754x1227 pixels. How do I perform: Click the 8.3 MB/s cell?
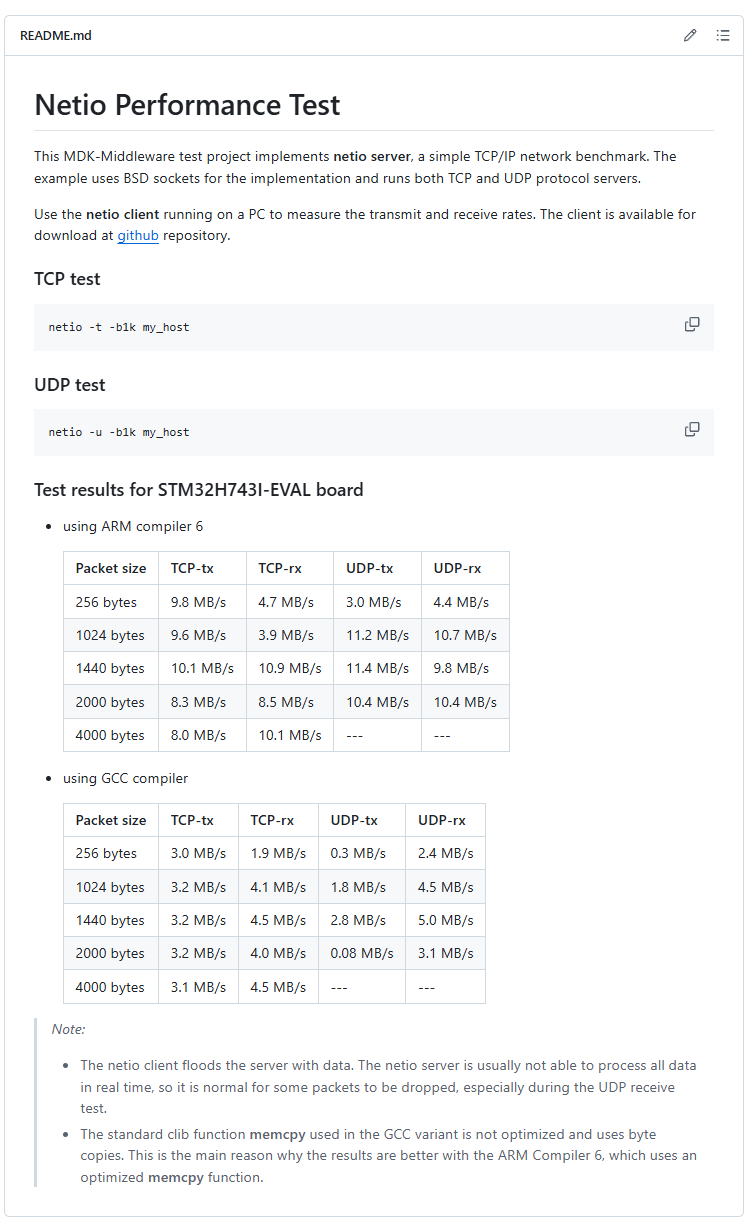[x=203, y=702]
